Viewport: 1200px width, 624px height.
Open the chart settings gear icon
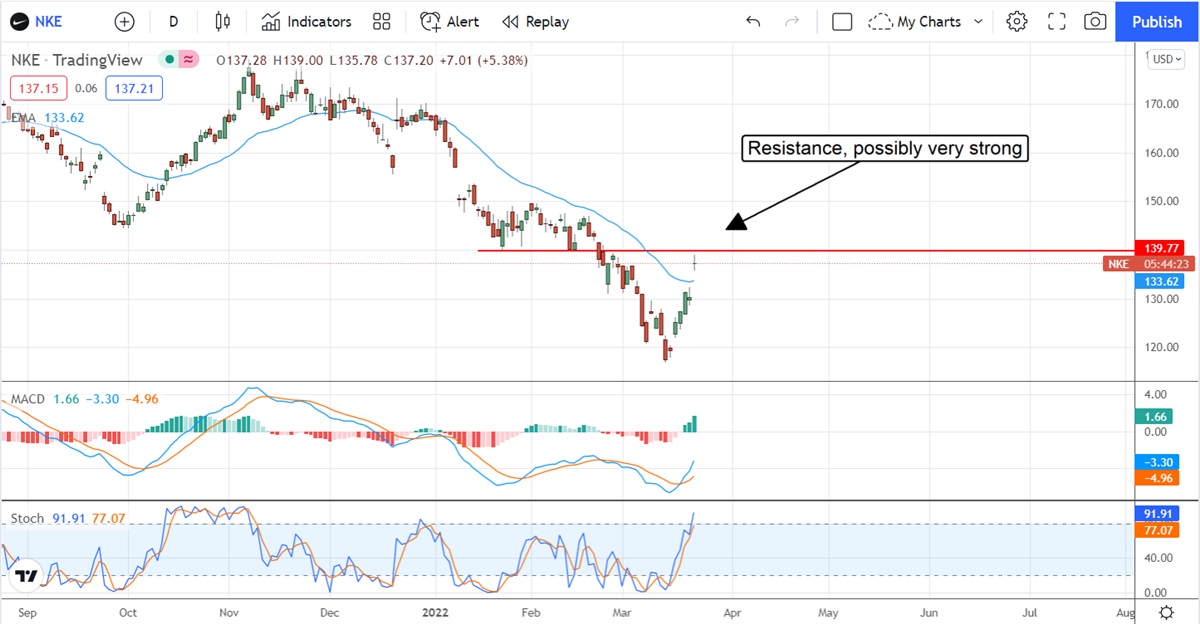point(1017,21)
